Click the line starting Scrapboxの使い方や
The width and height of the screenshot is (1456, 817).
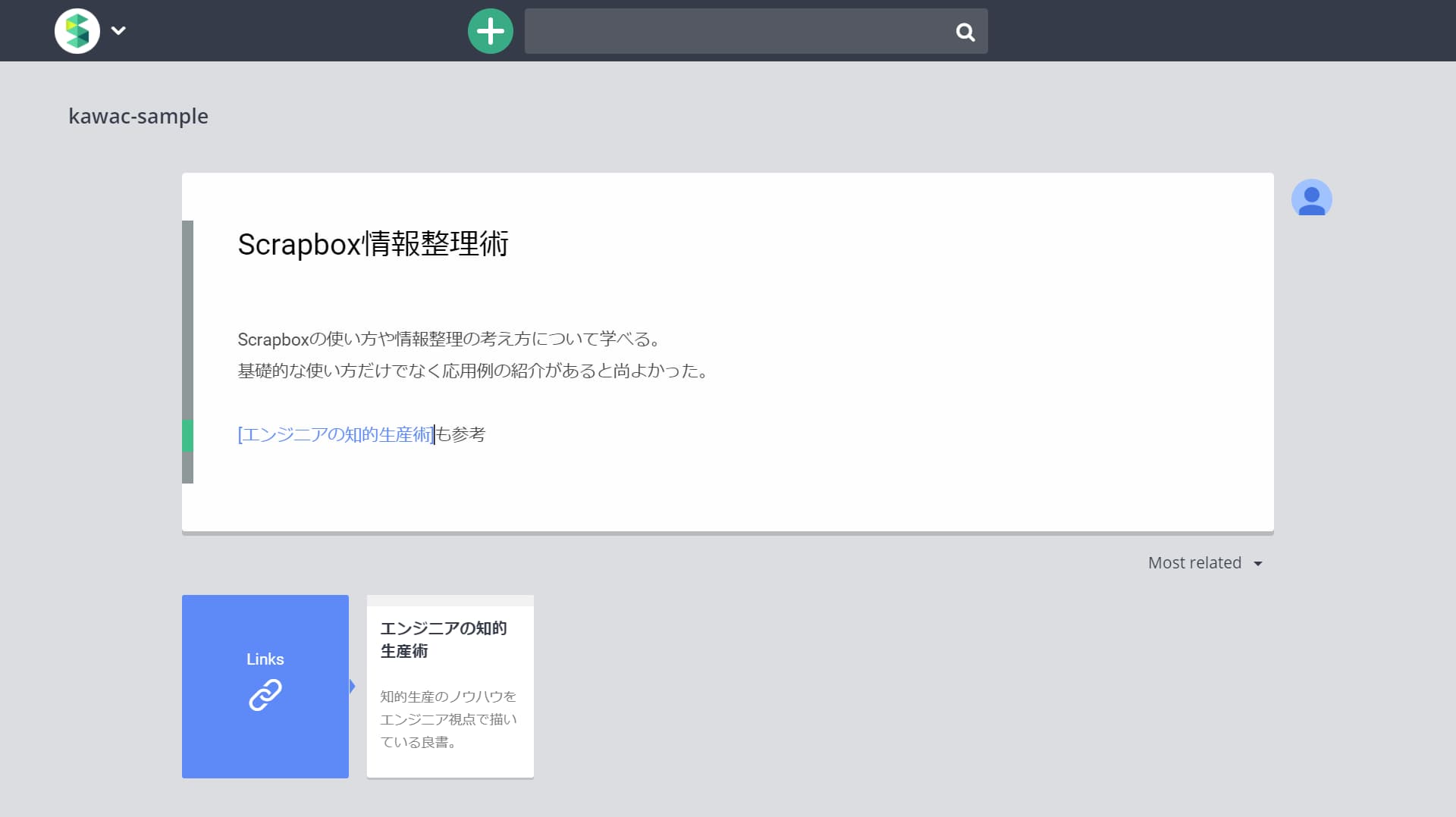pos(450,339)
